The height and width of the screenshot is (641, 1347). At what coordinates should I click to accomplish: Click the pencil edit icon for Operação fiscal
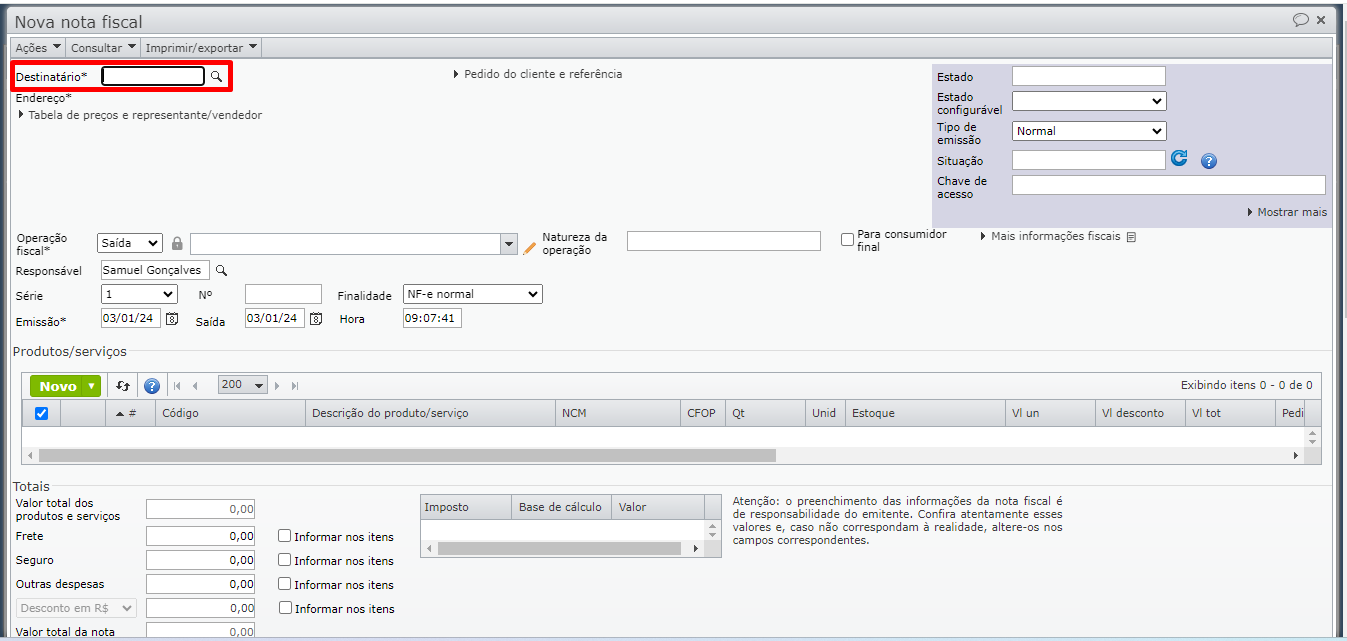pyautogui.click(x=530, y=247)
